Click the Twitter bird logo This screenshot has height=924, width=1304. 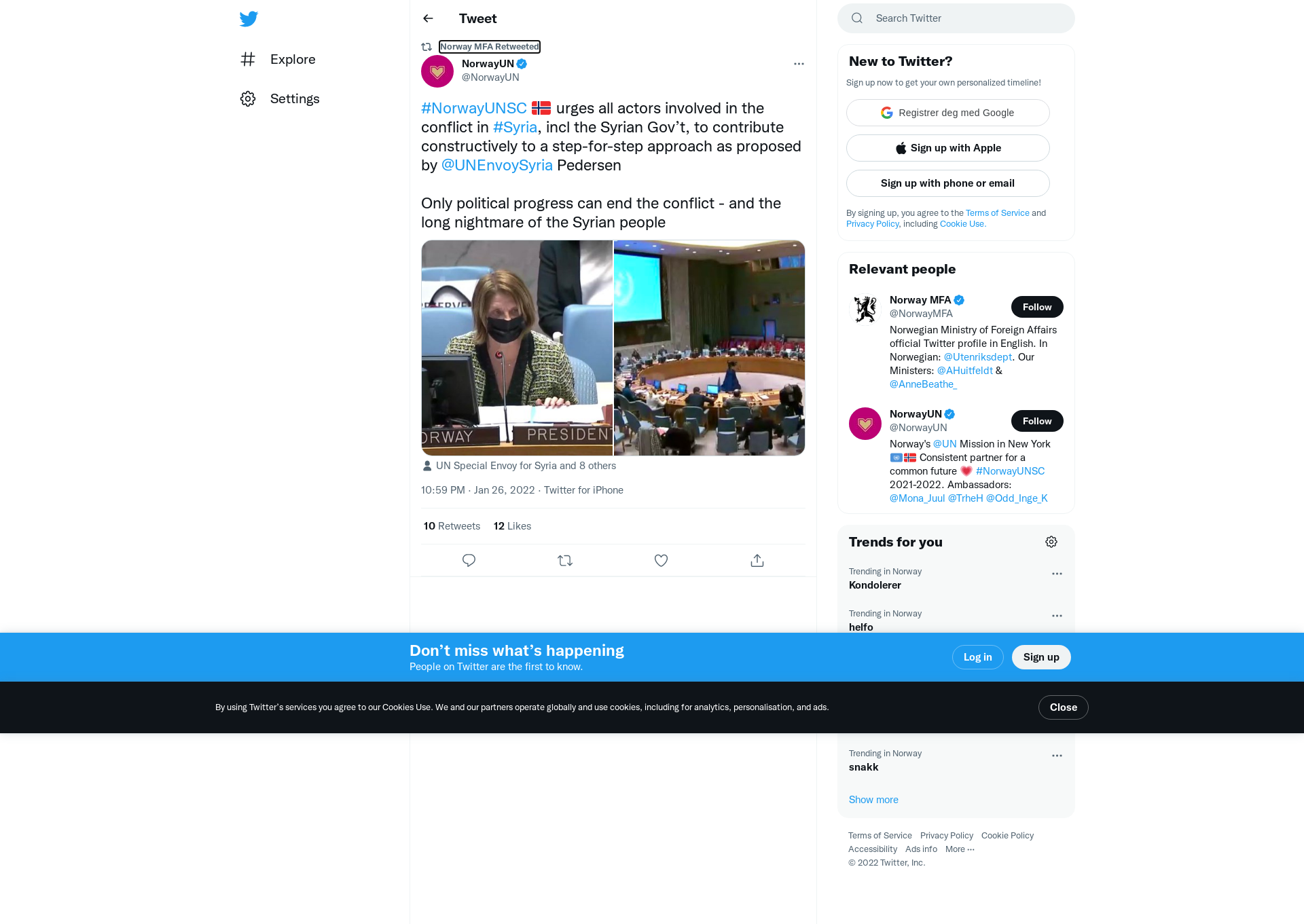249,18
